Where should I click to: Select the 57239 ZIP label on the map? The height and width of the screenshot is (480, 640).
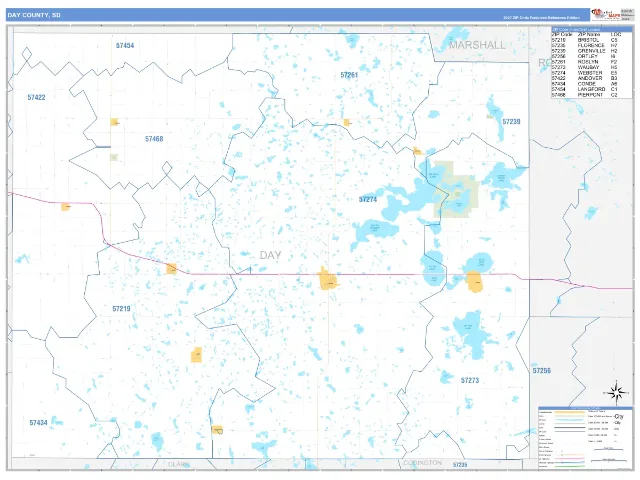[511, 121]
